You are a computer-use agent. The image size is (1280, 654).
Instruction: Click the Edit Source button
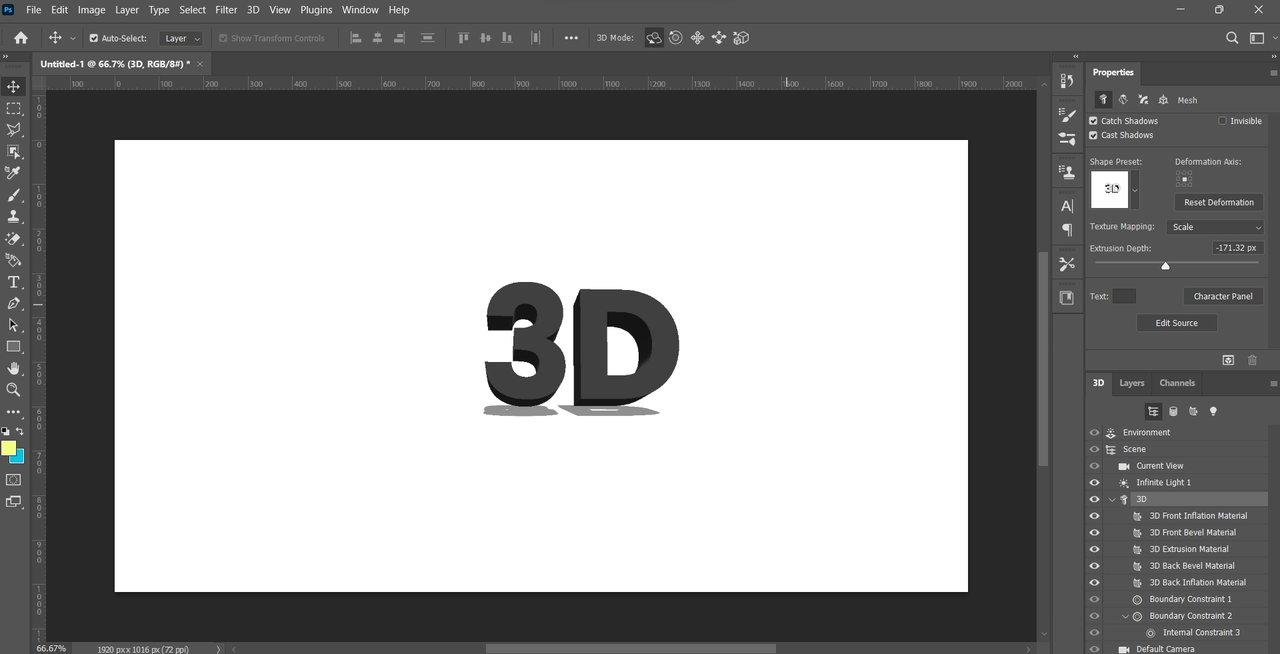pos(1177,323)
